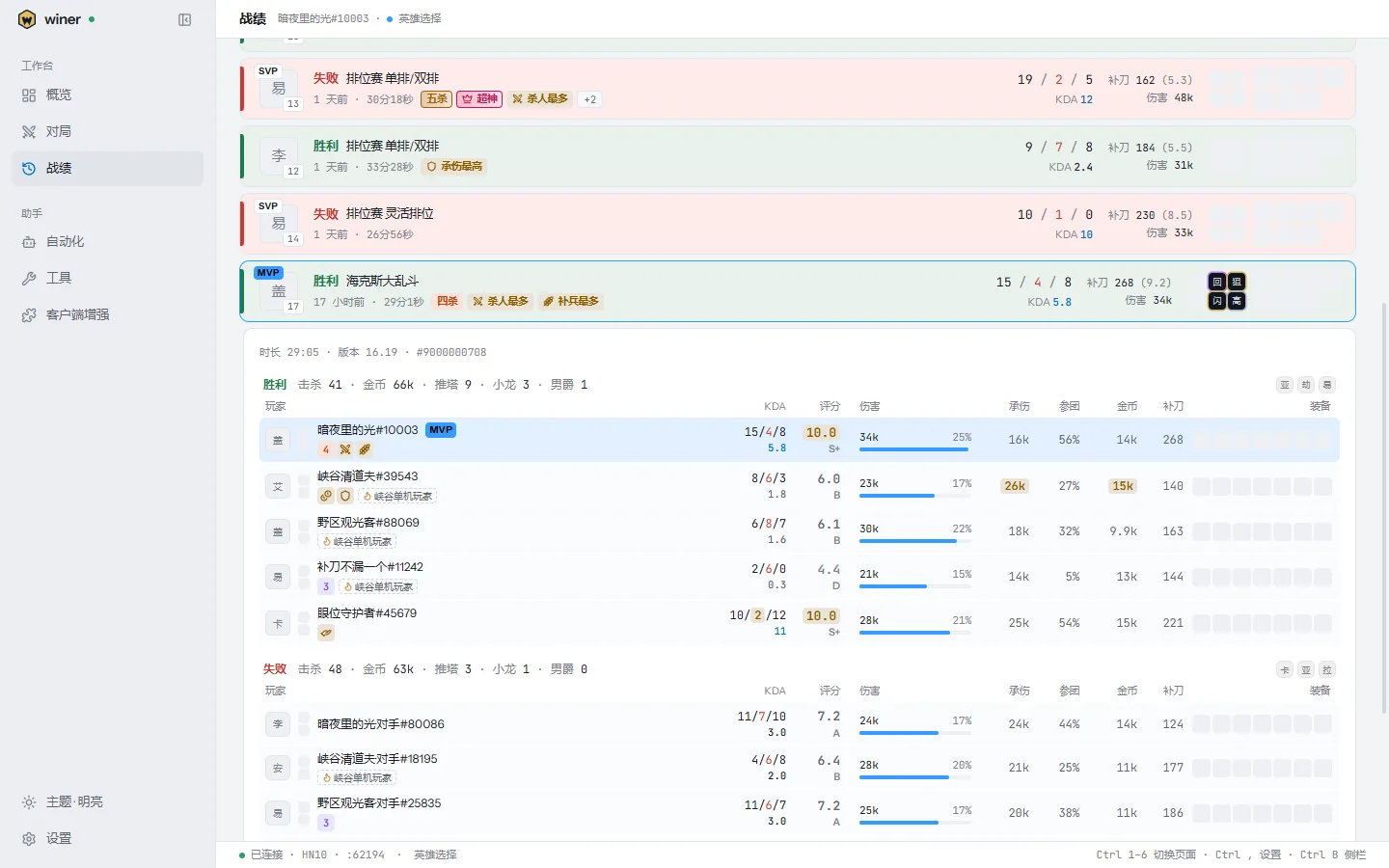The image size is (1389, 868).
Task: Expand the 33分28秒 victory match row
Action: 798,156
